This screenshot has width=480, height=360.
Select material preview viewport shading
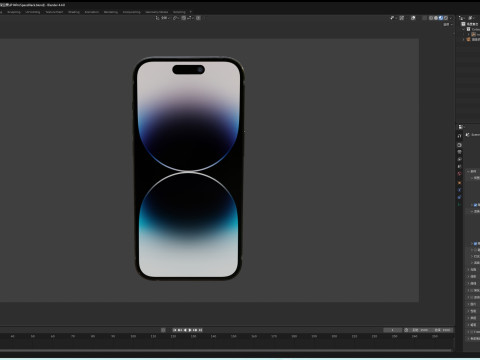coord(441,18)
